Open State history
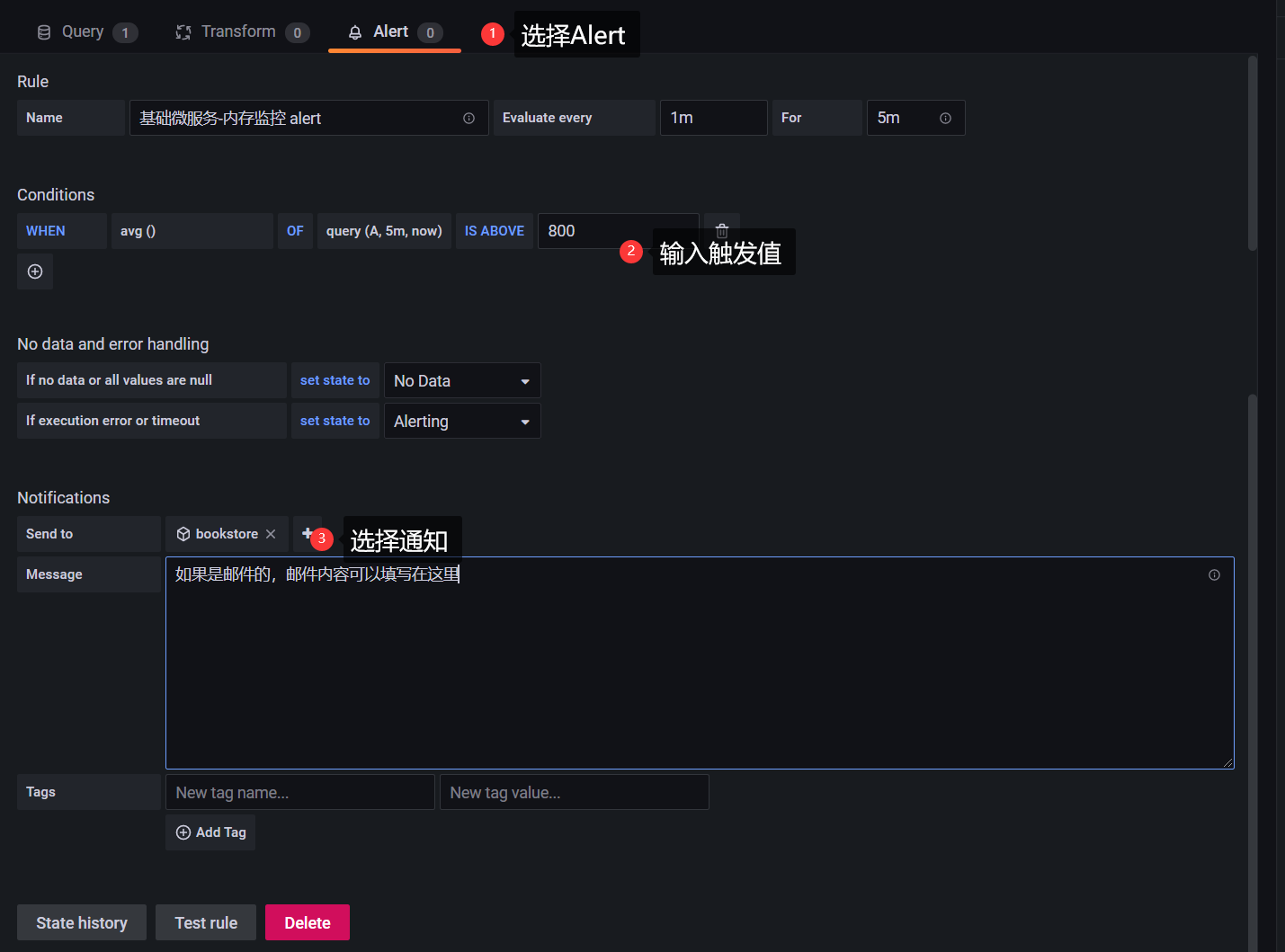1285x952 pixels. tap(82, 922)
